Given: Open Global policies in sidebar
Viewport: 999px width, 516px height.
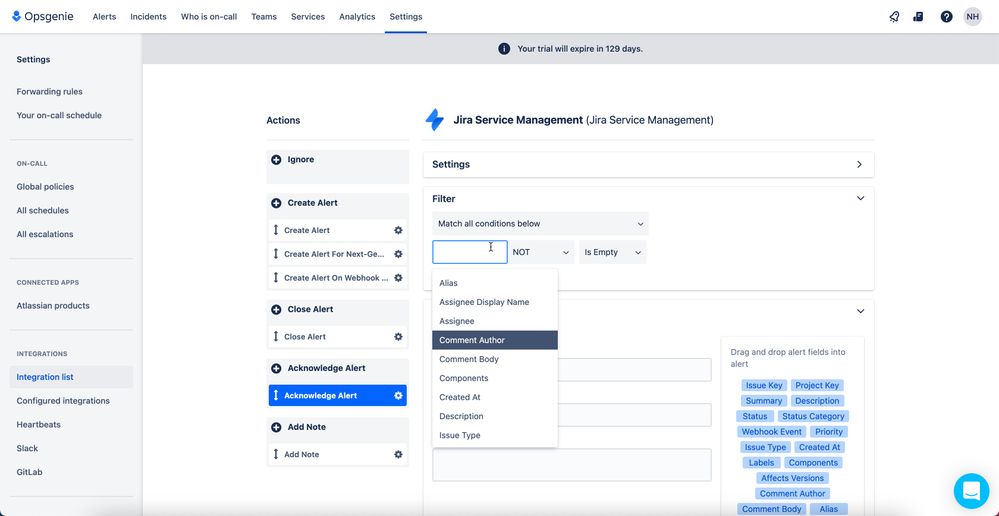Looking at the screenshot, I should tap(45, 187).
